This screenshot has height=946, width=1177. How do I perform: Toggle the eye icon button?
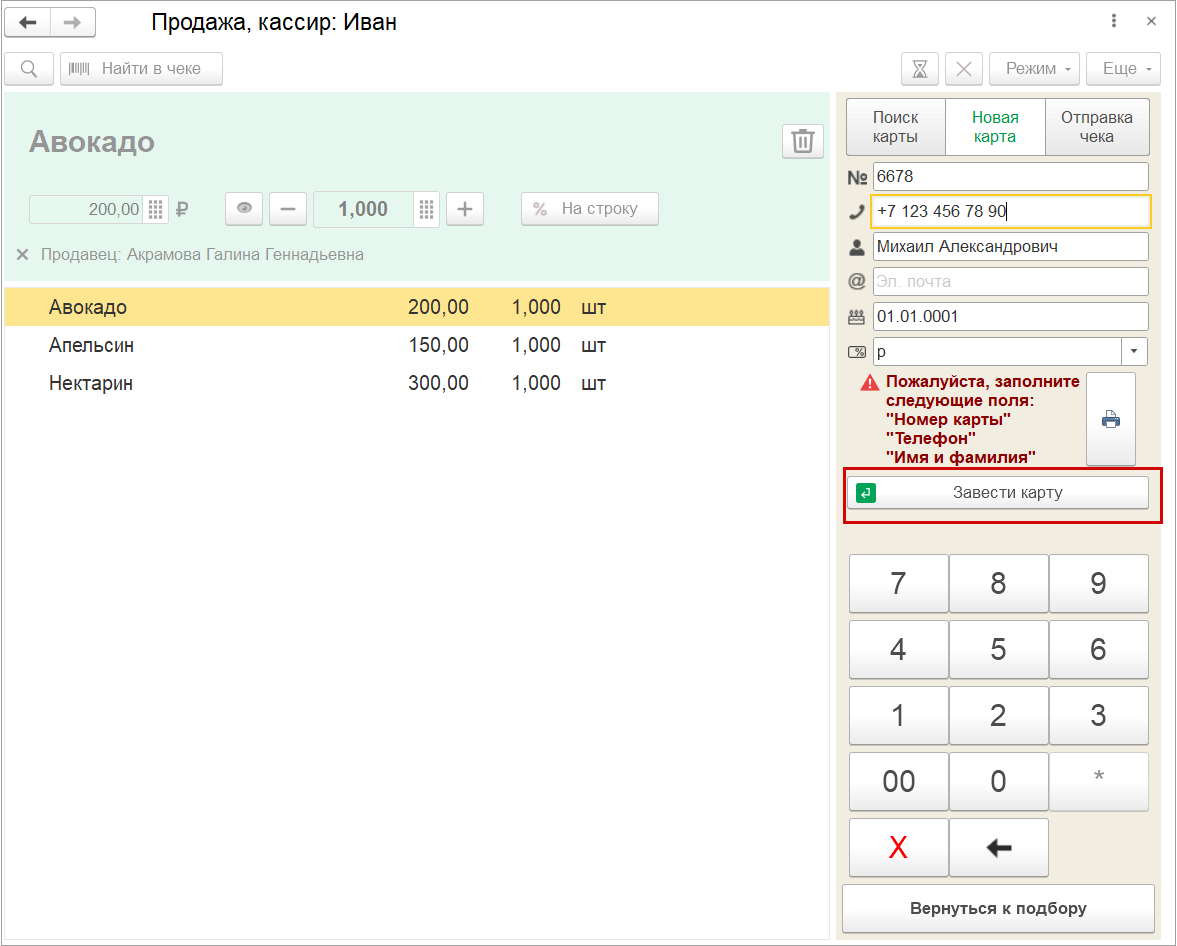pyautogui.click(x=244, y=209)
